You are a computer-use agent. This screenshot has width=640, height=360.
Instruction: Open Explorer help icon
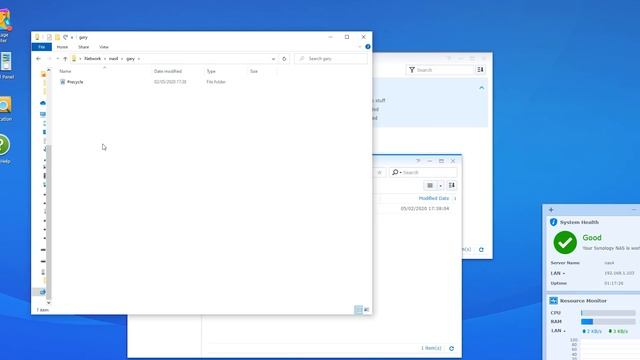(368, 47)
